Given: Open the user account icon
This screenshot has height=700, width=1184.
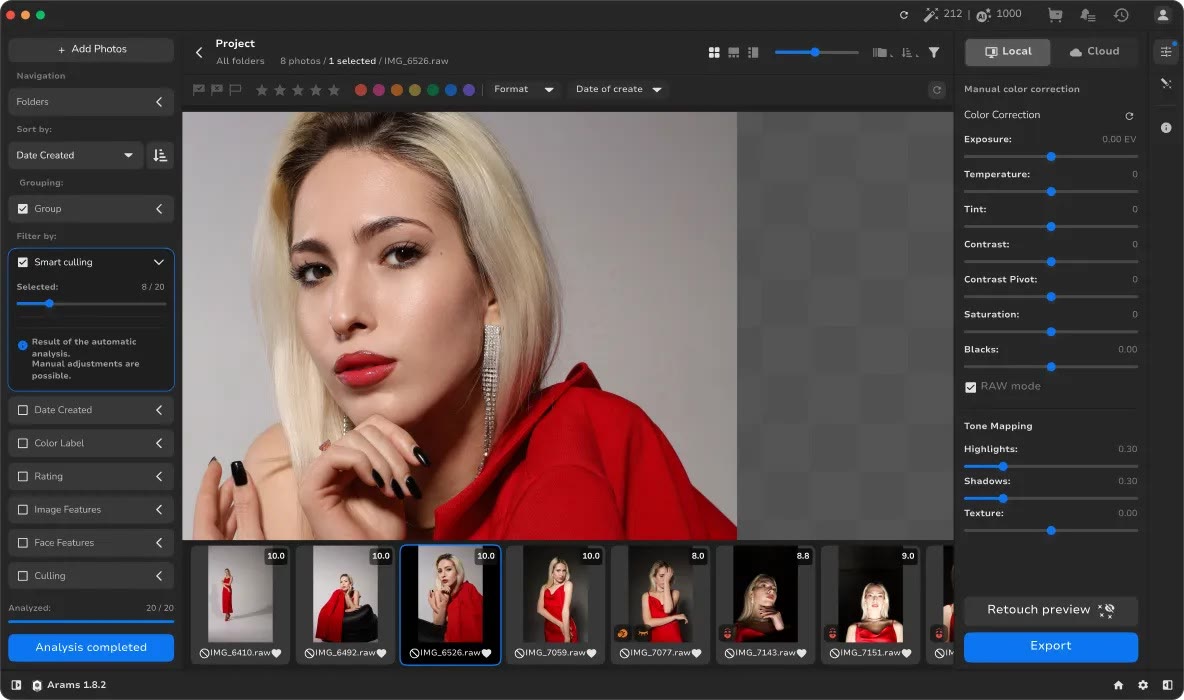Looking at the screenshot, I should (x=1163, y=14).
